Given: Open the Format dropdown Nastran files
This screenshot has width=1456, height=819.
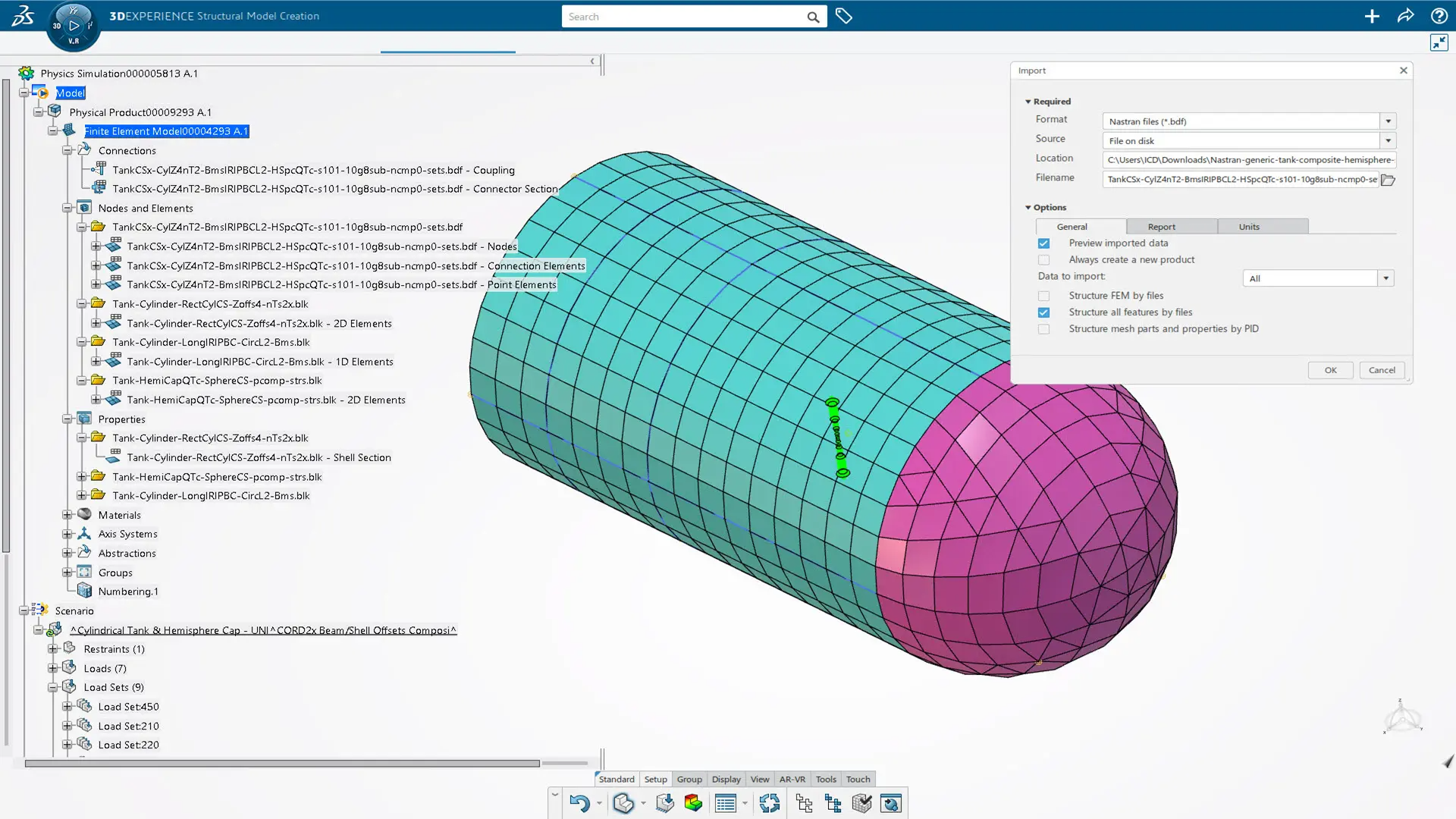Looking at the screenshot, I should tap(1388, 121).
